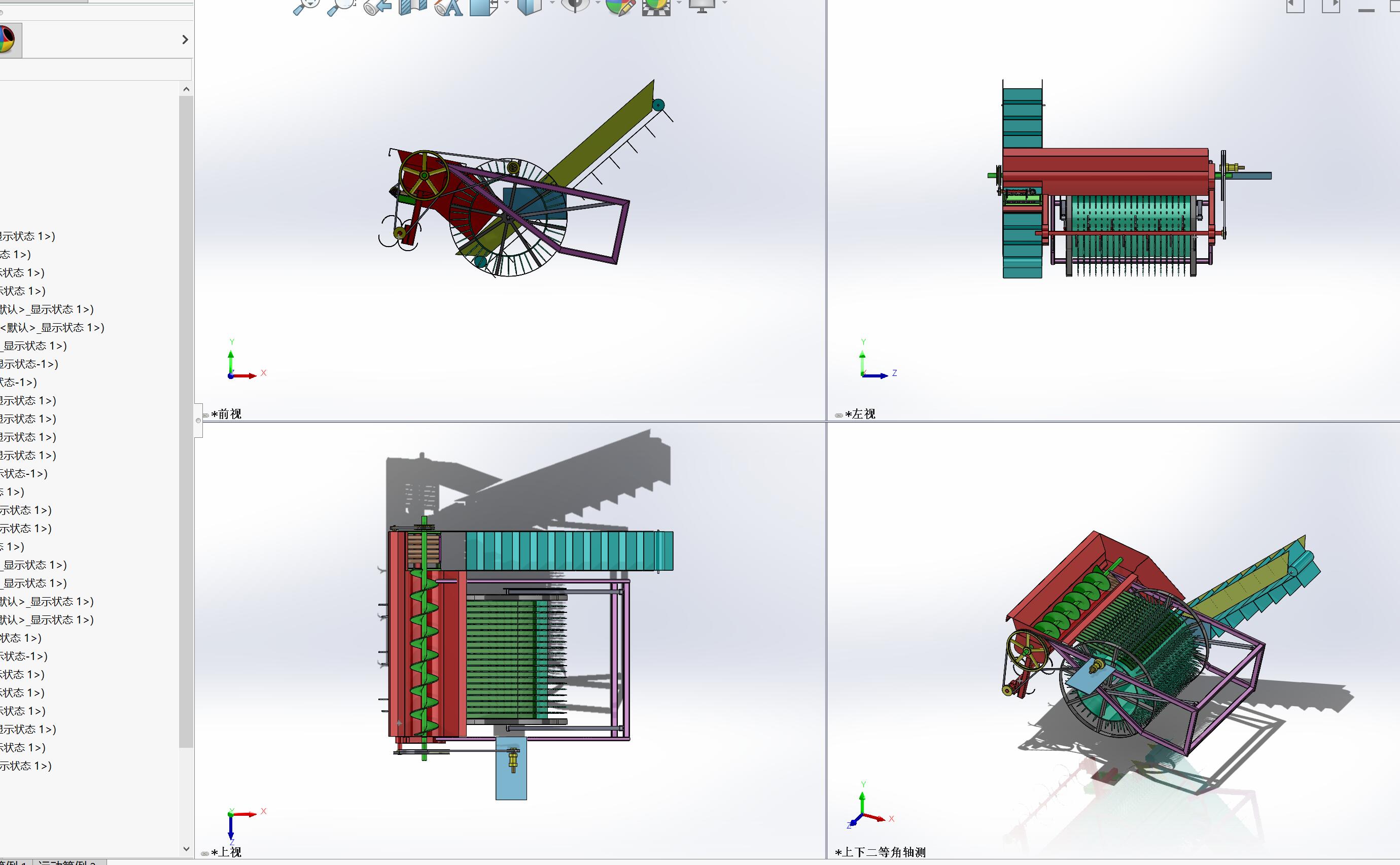This screenshot has width=1400, height=865.
Task: Click the flyout arrow to expand FeatureManager panel
Action: point(185,40)
